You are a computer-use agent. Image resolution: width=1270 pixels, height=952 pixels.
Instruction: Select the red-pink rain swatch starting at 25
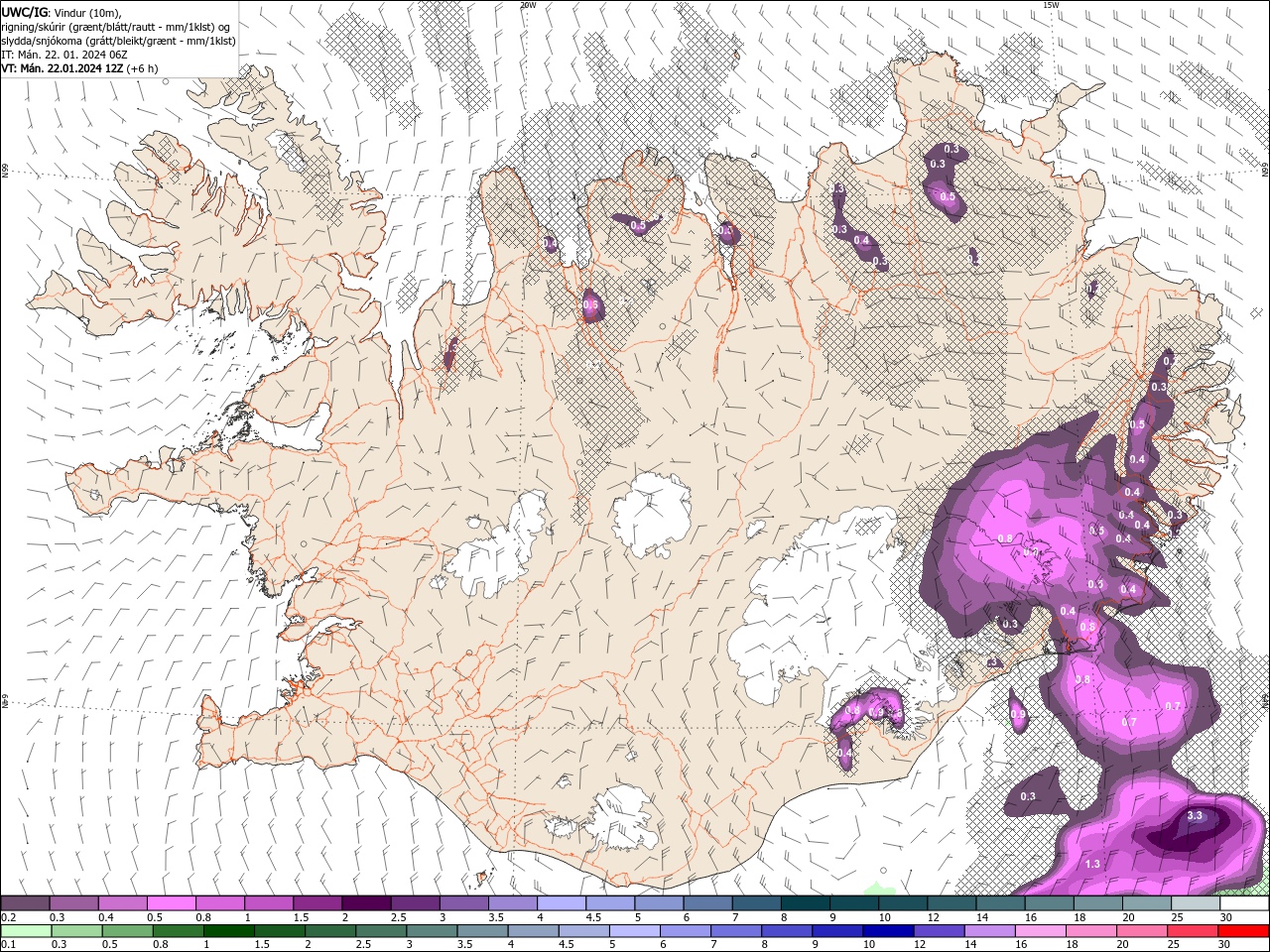(x=1193, y=930)
